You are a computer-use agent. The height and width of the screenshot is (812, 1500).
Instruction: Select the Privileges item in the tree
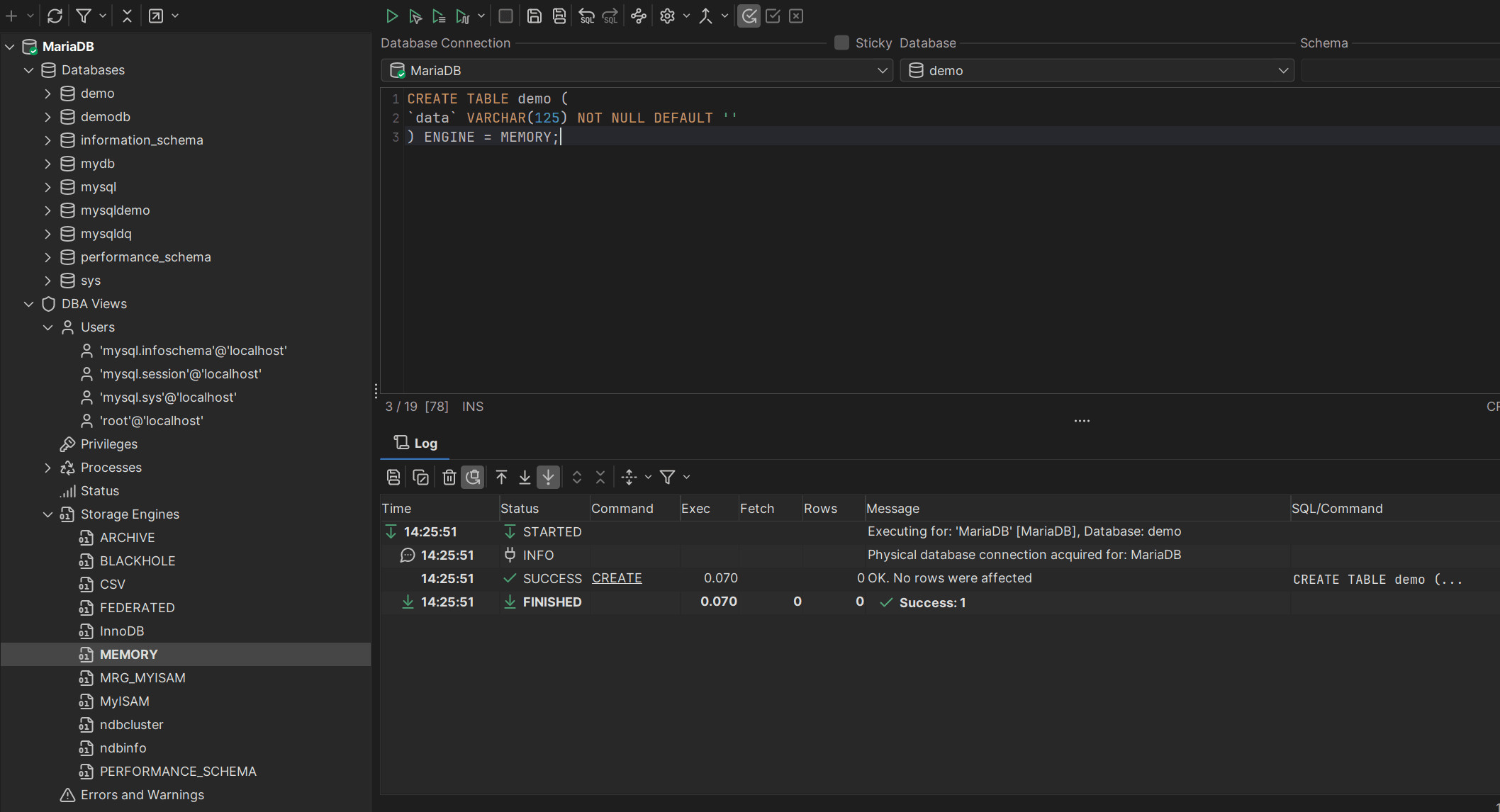coord(108,444)
